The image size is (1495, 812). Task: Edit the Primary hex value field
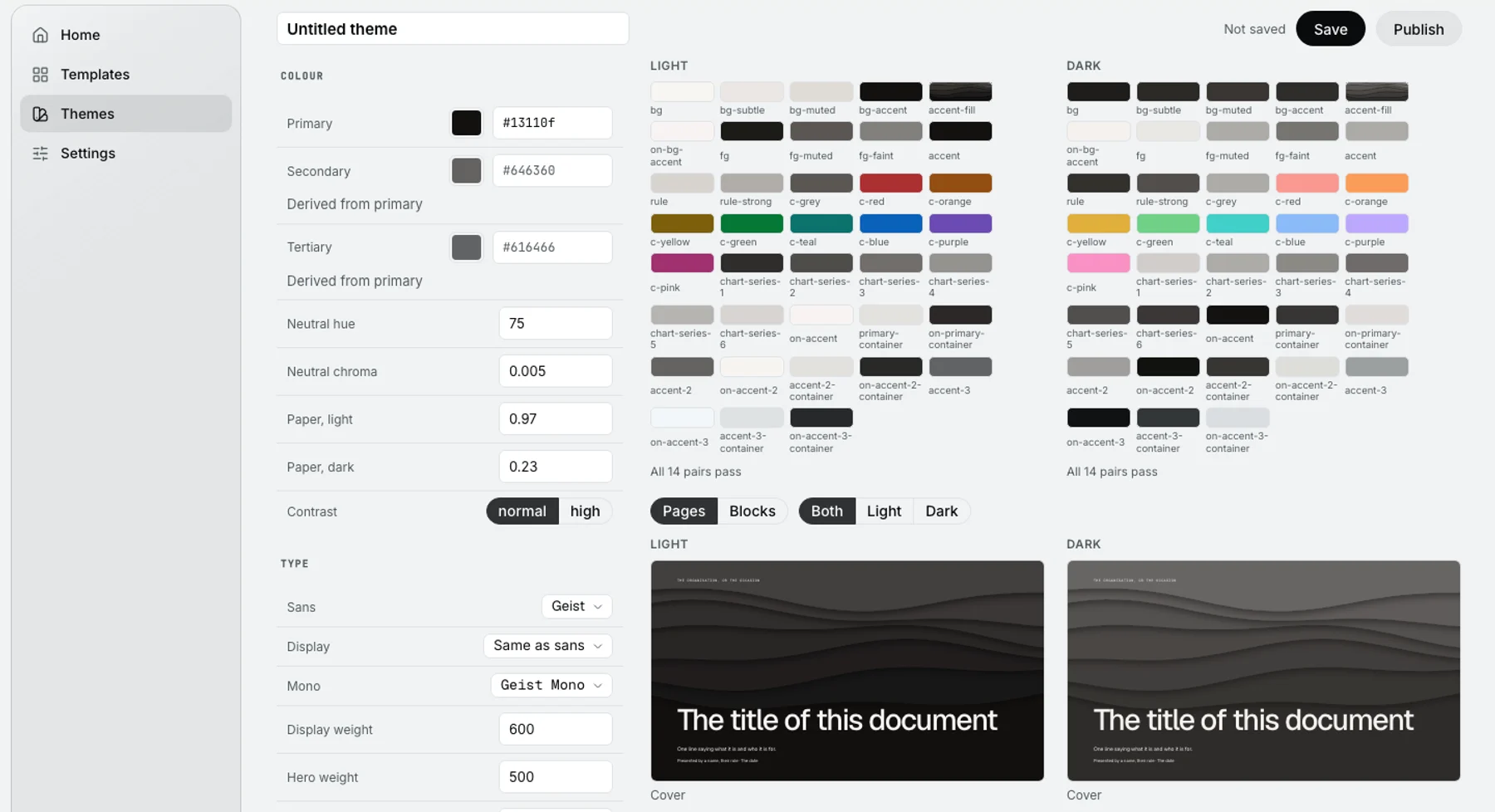[552, 123]
